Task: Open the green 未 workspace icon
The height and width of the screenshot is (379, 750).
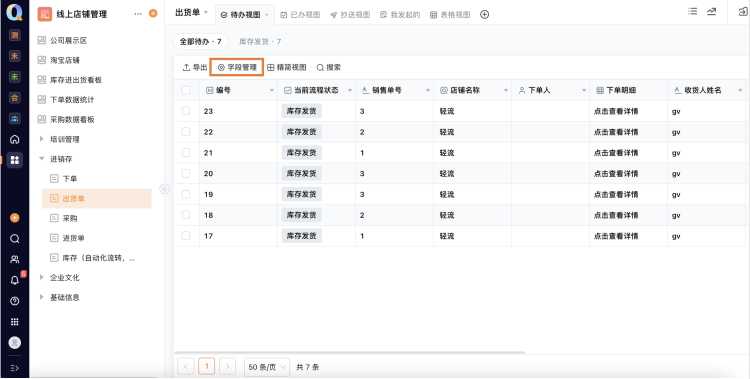Action: click(x=15, y=77)
